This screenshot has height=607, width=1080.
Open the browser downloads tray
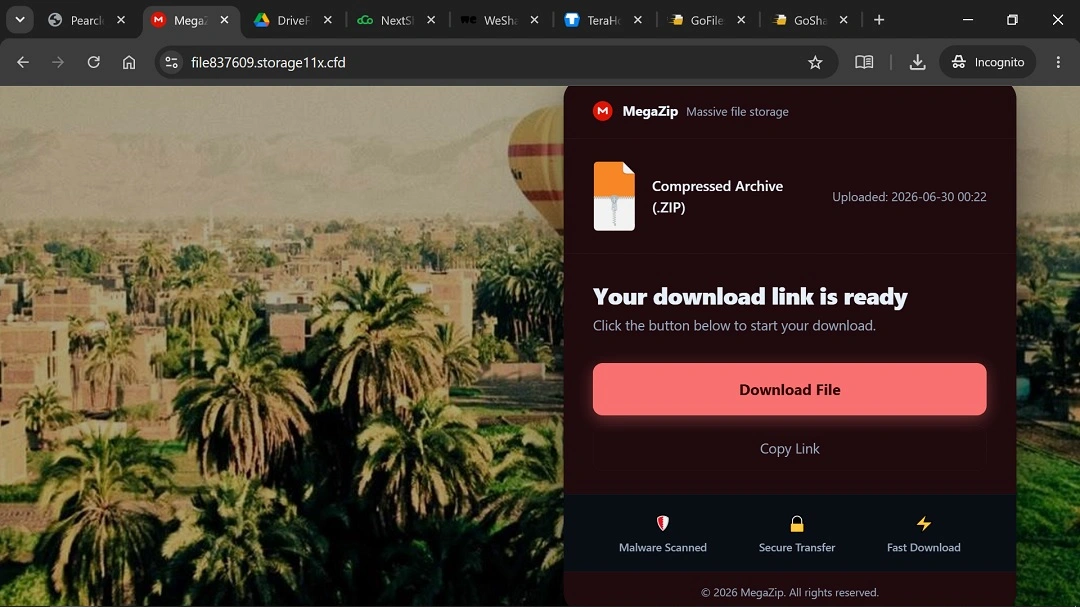(x=917, y=62)
